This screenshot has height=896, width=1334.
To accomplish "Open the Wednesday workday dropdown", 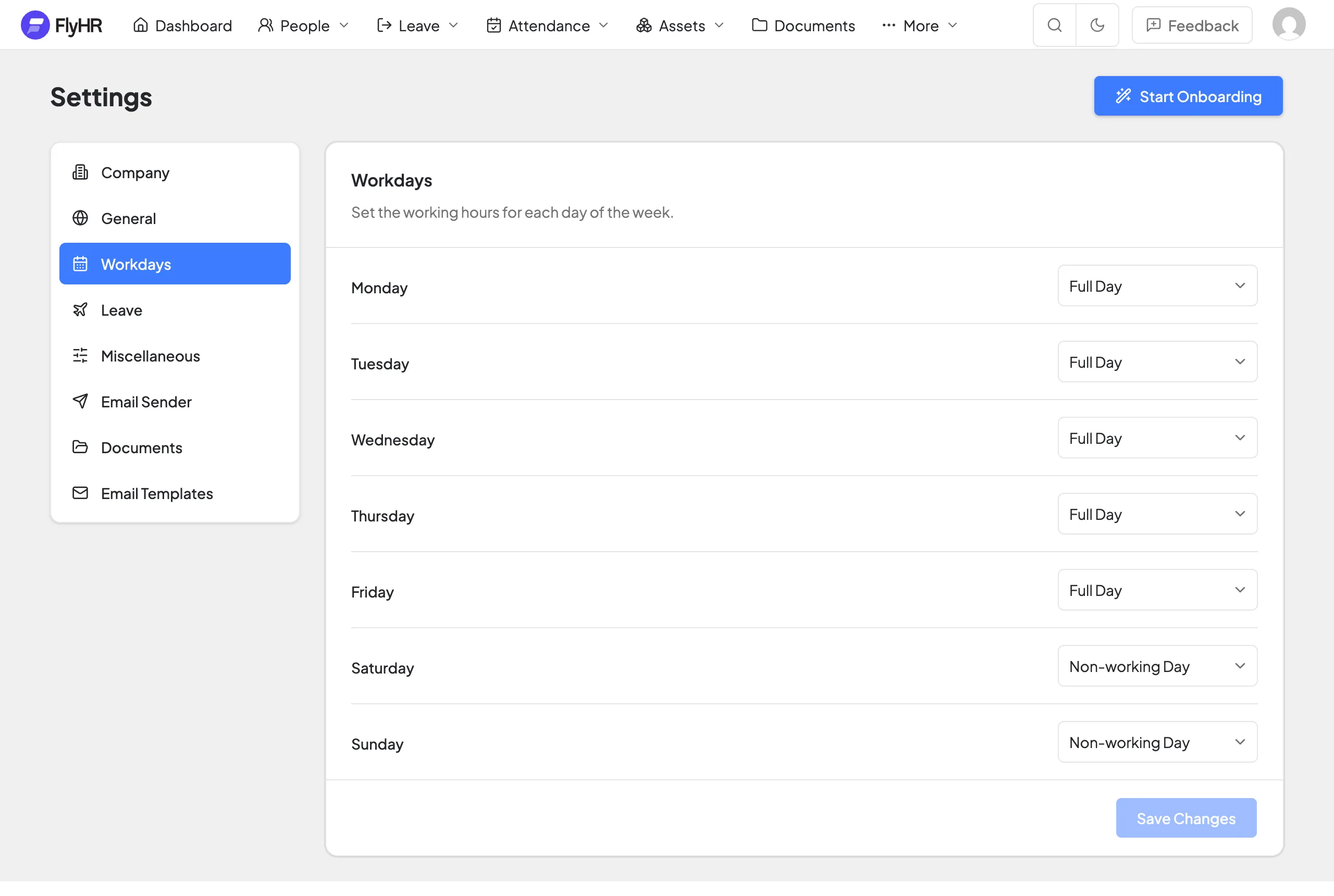I will click(1157, 438).
